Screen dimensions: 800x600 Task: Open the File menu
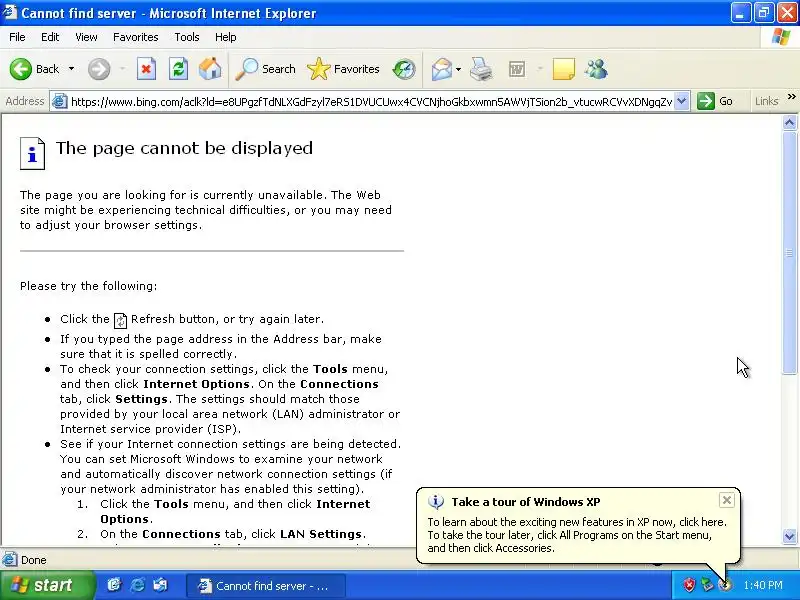(x=17, y=37)
